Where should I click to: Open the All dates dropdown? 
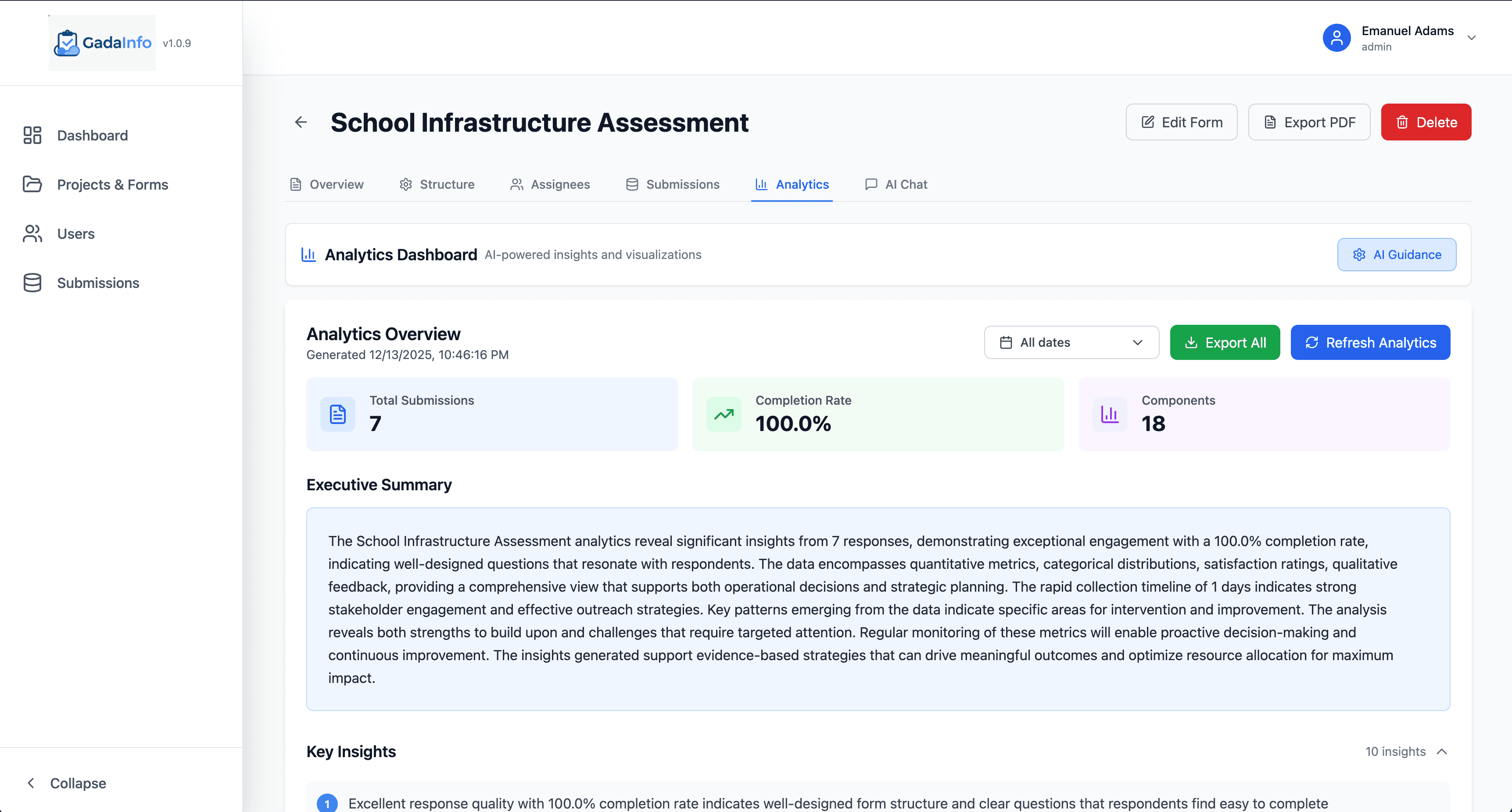click(1071, 342)
